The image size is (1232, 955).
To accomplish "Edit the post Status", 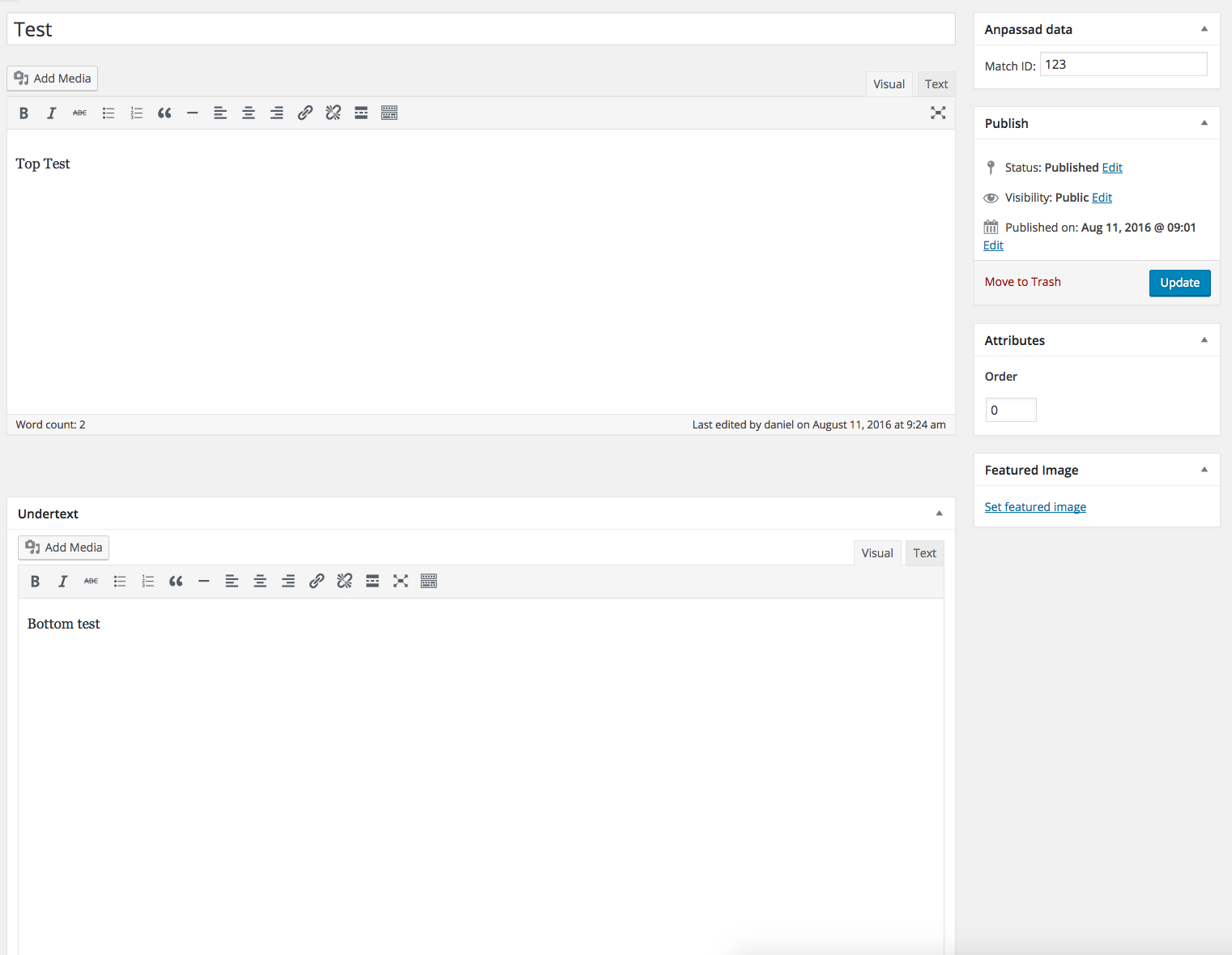I will 1112,168.
